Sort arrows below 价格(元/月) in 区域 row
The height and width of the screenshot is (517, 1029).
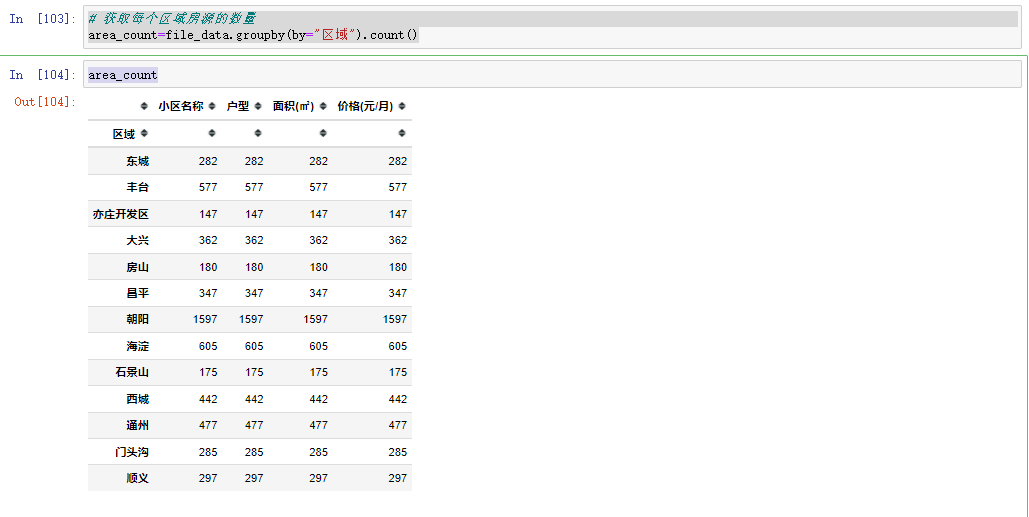click(x=402, y=133)
